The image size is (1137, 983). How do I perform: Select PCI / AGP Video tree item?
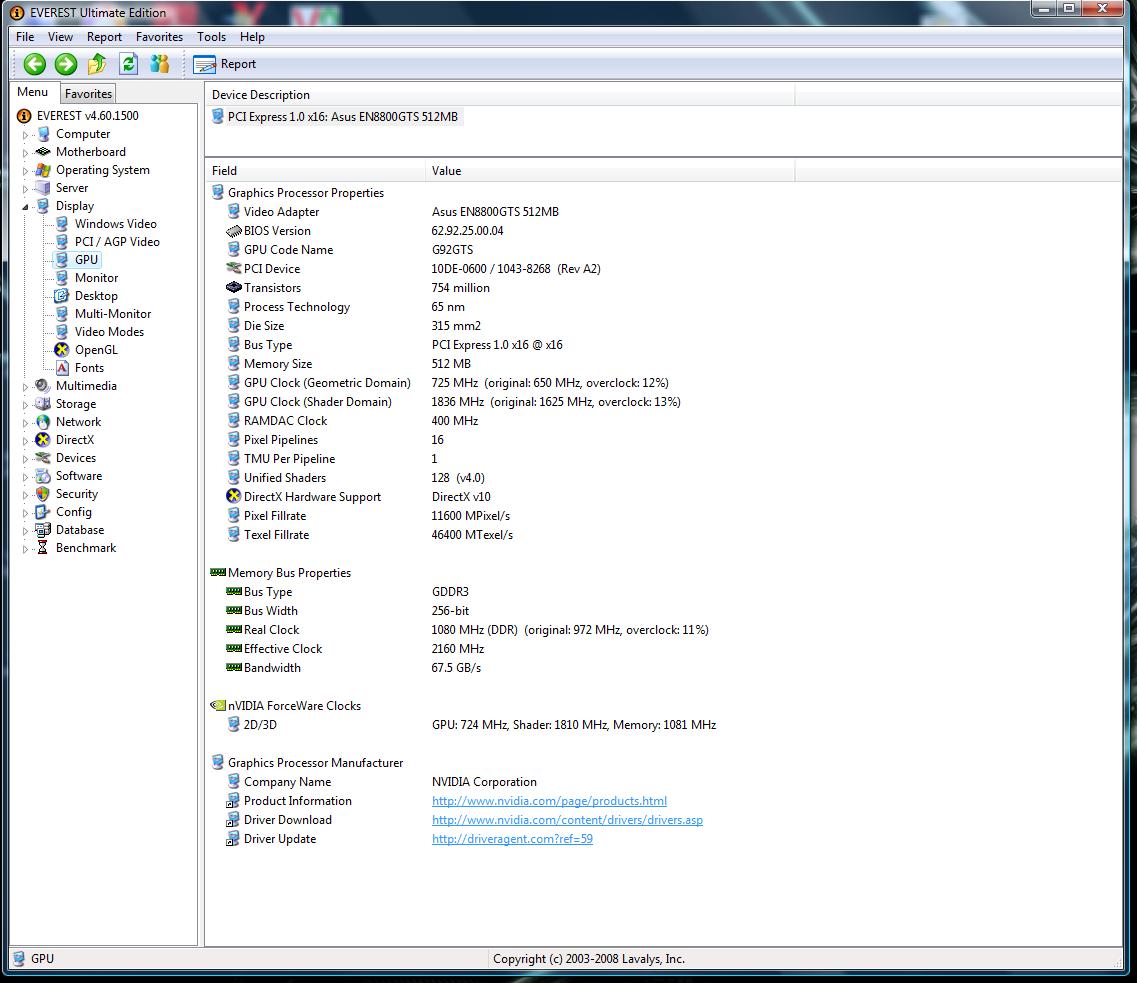117,242
